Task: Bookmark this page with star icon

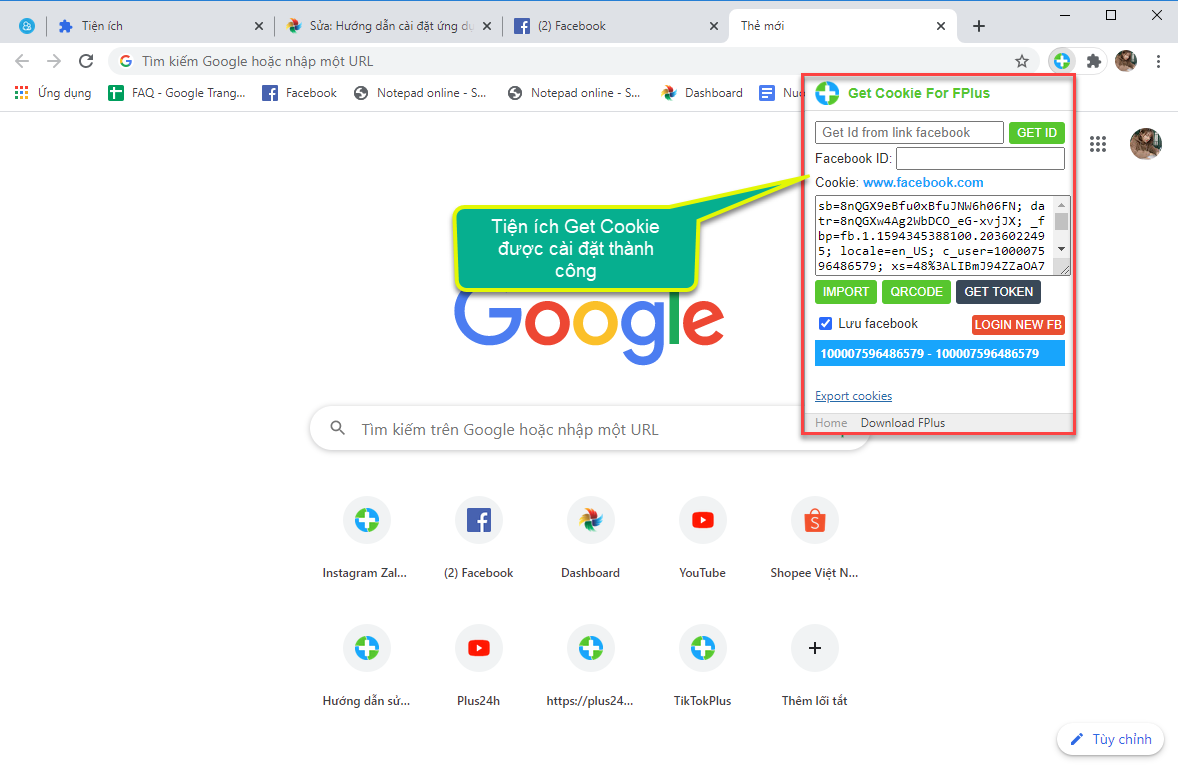Action: 1021,61
